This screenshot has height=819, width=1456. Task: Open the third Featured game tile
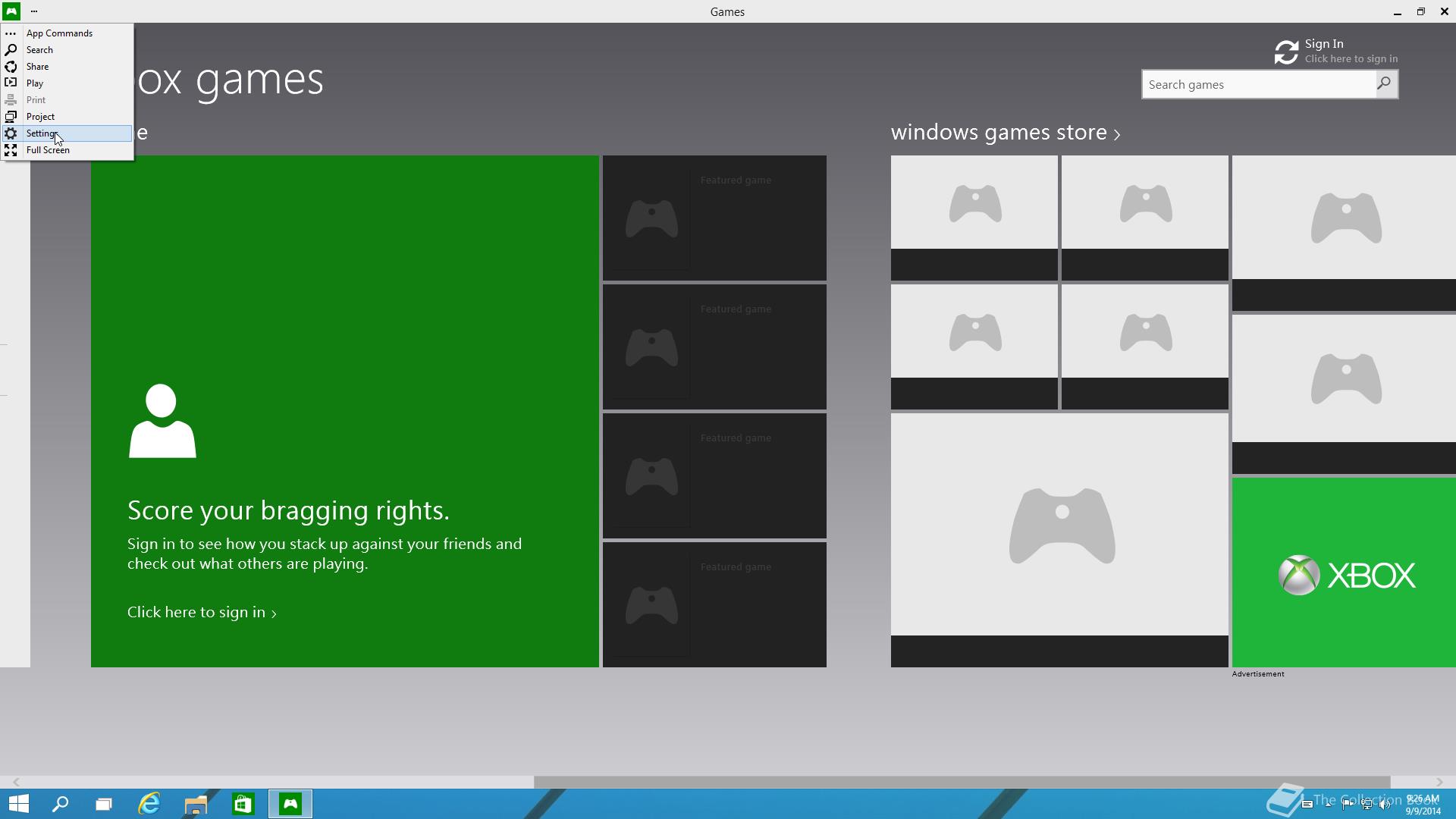point(714,475)
